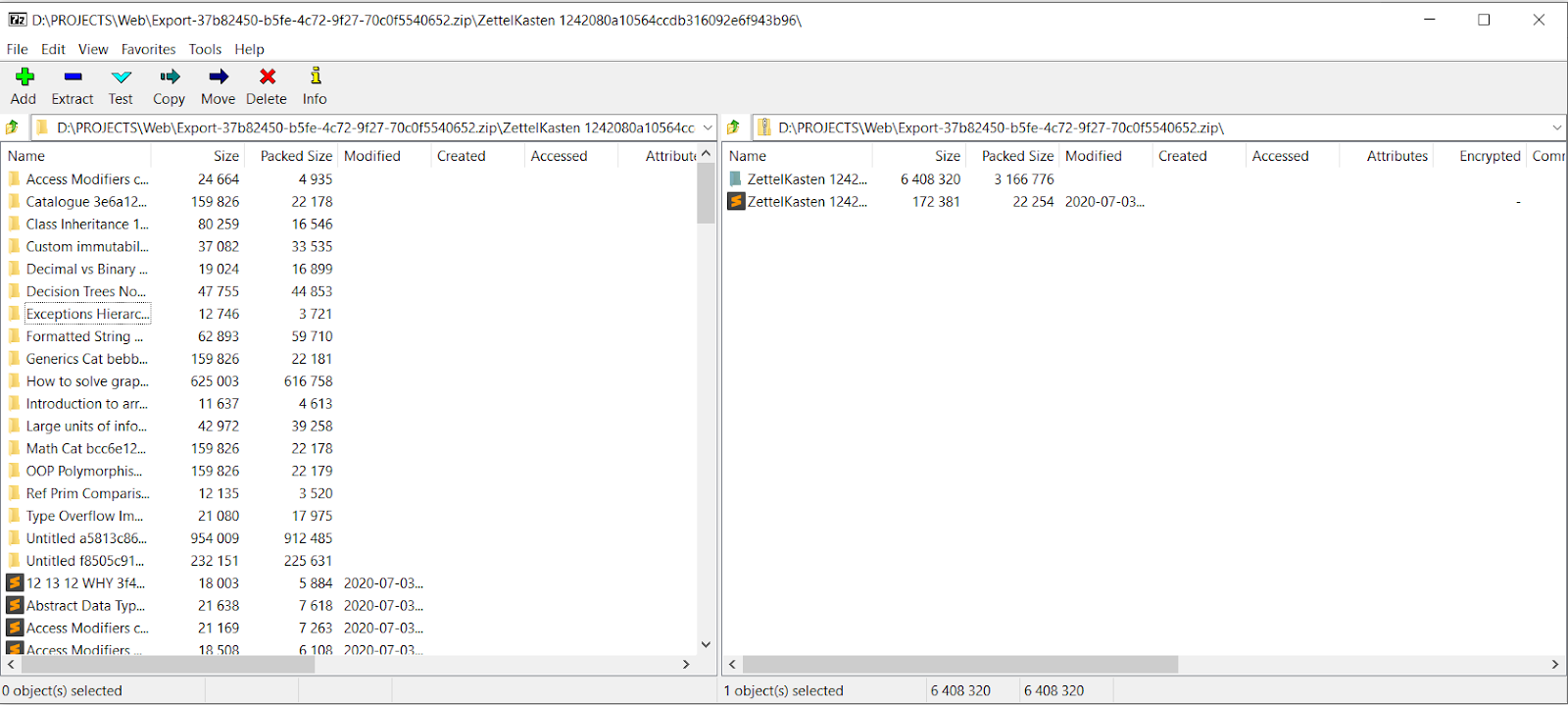Screen dimensions: 1568x705
Task: Select the OOP Polymorphis folder icon
Action: click(x=14, y=471)
